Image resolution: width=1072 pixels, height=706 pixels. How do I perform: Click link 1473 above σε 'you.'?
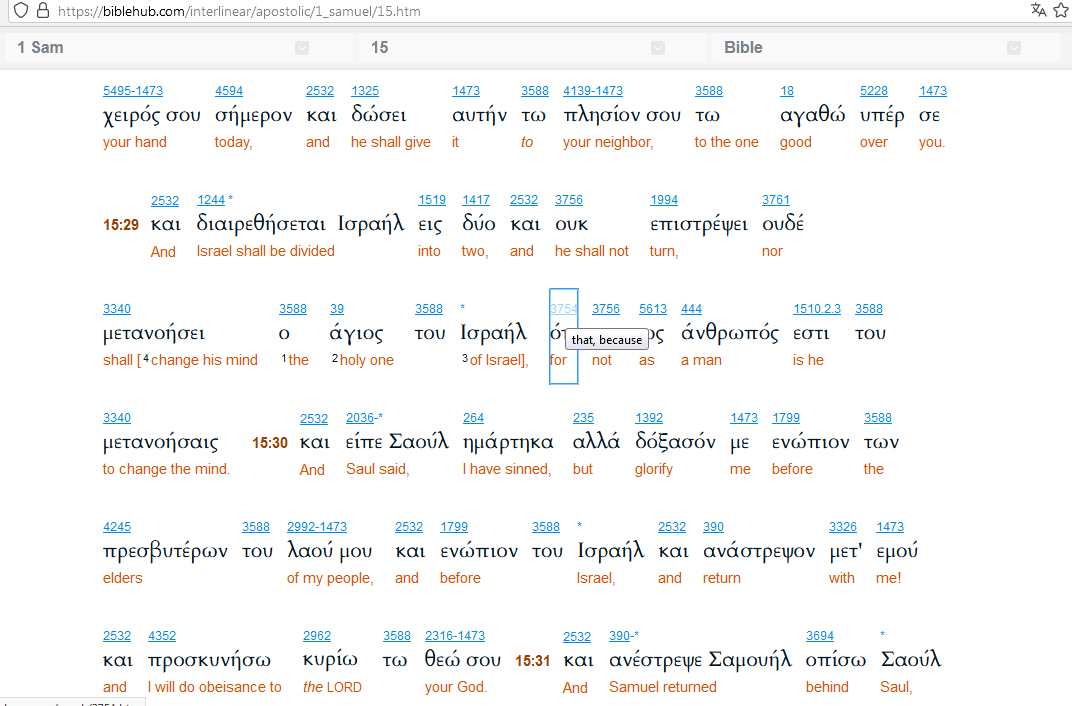933,91
